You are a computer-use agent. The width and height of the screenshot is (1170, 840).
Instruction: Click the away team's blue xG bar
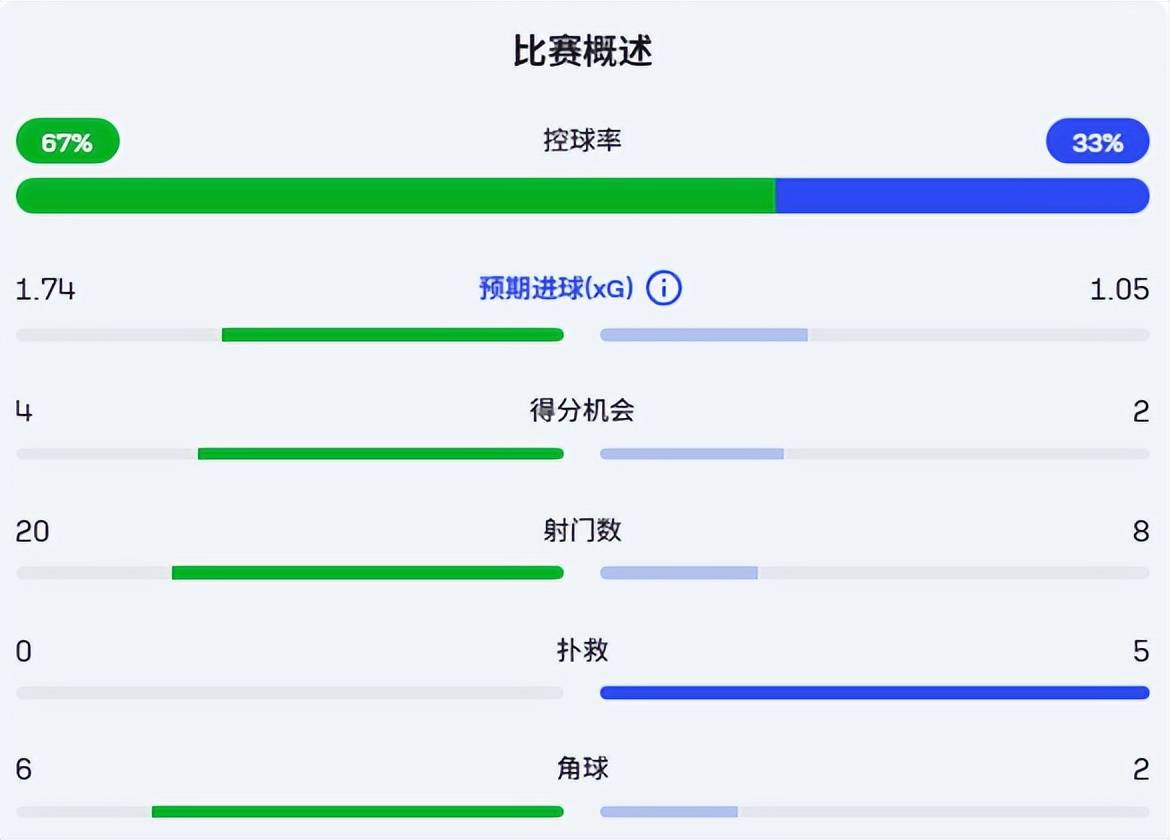pos(703,333)
